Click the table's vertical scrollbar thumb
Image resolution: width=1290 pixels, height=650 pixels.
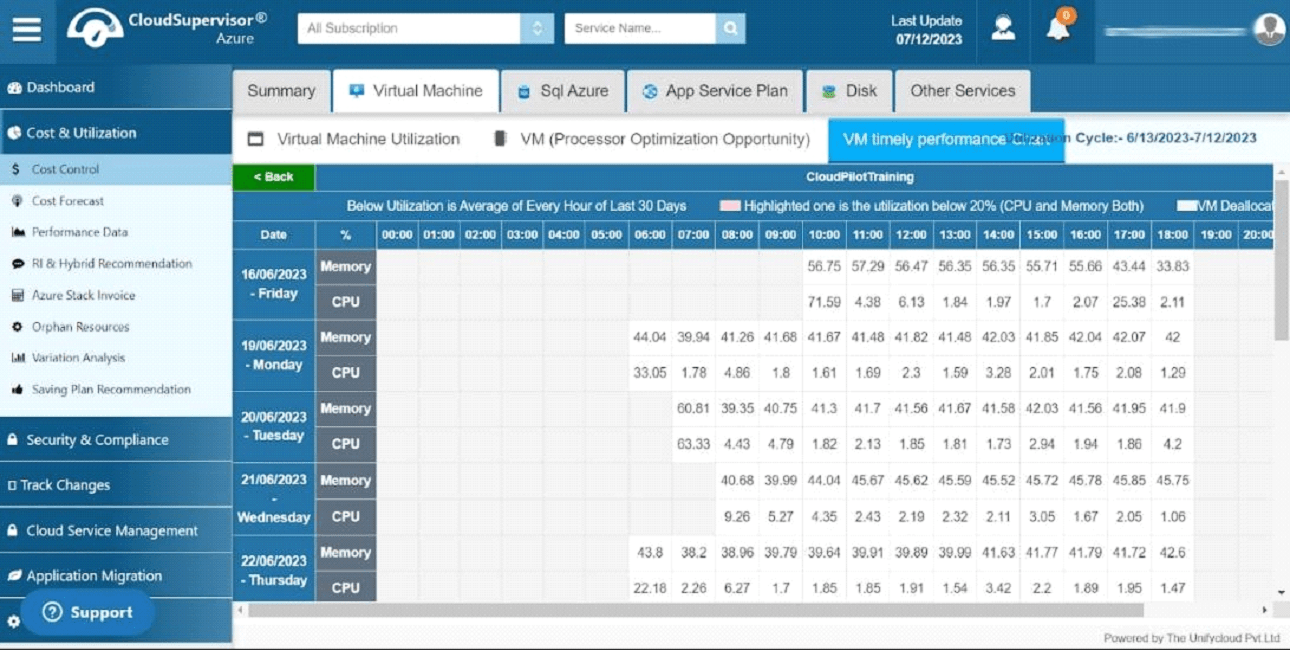click(1281, 260)
